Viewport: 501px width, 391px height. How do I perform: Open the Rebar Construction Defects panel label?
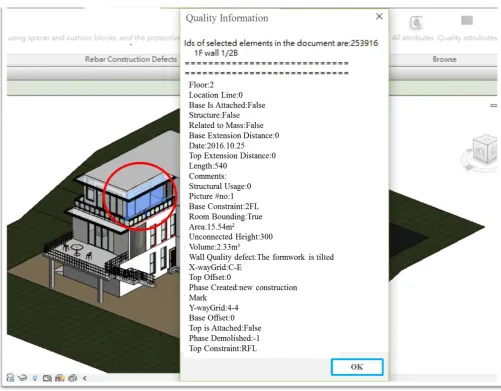[x=131, y=59]
